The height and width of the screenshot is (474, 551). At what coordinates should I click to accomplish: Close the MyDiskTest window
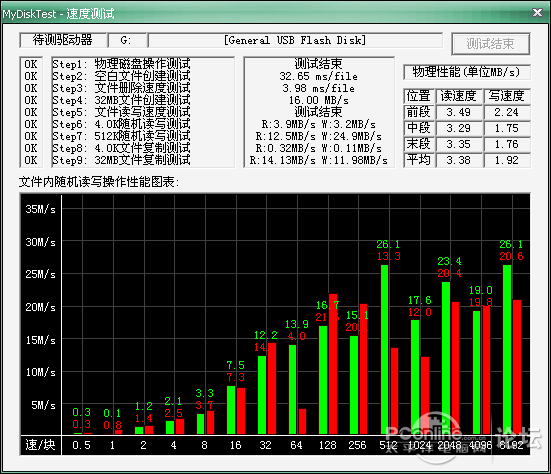tap(537, 13)
